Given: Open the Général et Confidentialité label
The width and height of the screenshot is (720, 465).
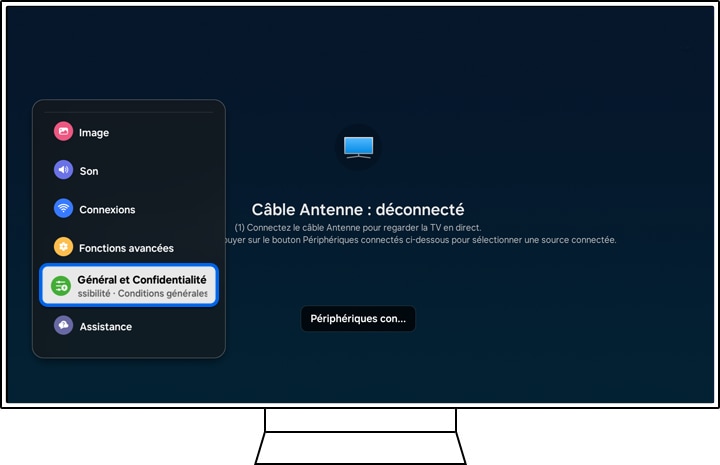Looking at the screenshot, I should (x=142, y=279).
